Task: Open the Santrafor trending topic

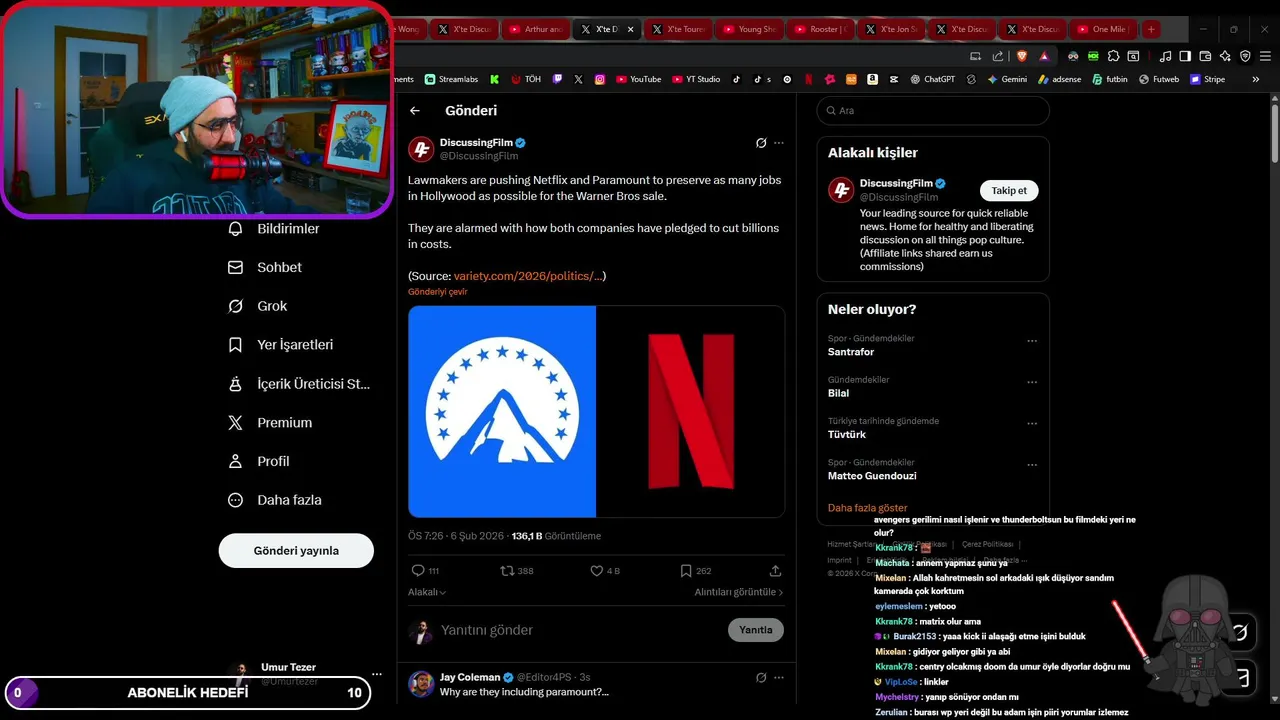Action: tap(851, 352)
